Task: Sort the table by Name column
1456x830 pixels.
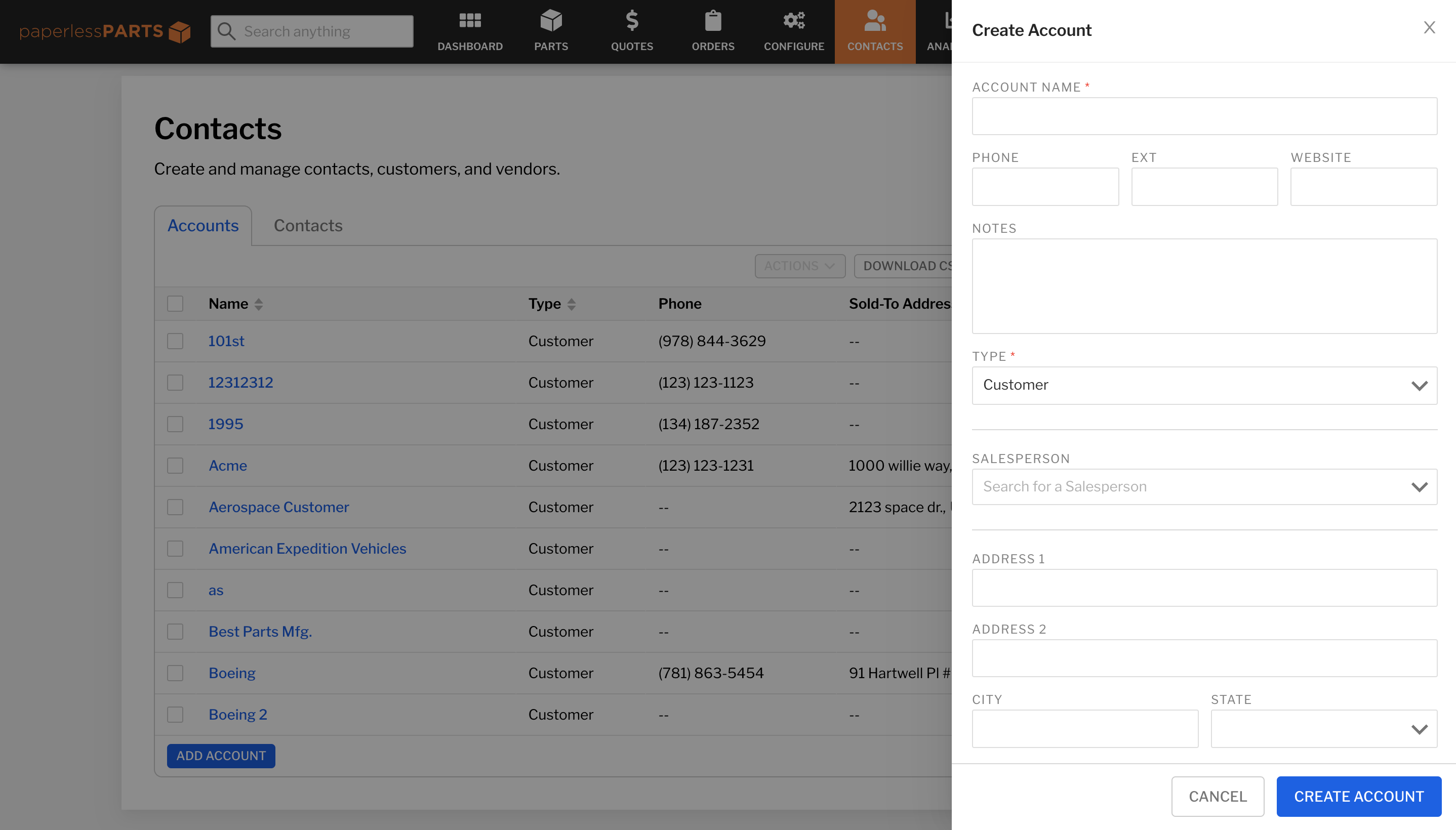Action: pos(258,303)
